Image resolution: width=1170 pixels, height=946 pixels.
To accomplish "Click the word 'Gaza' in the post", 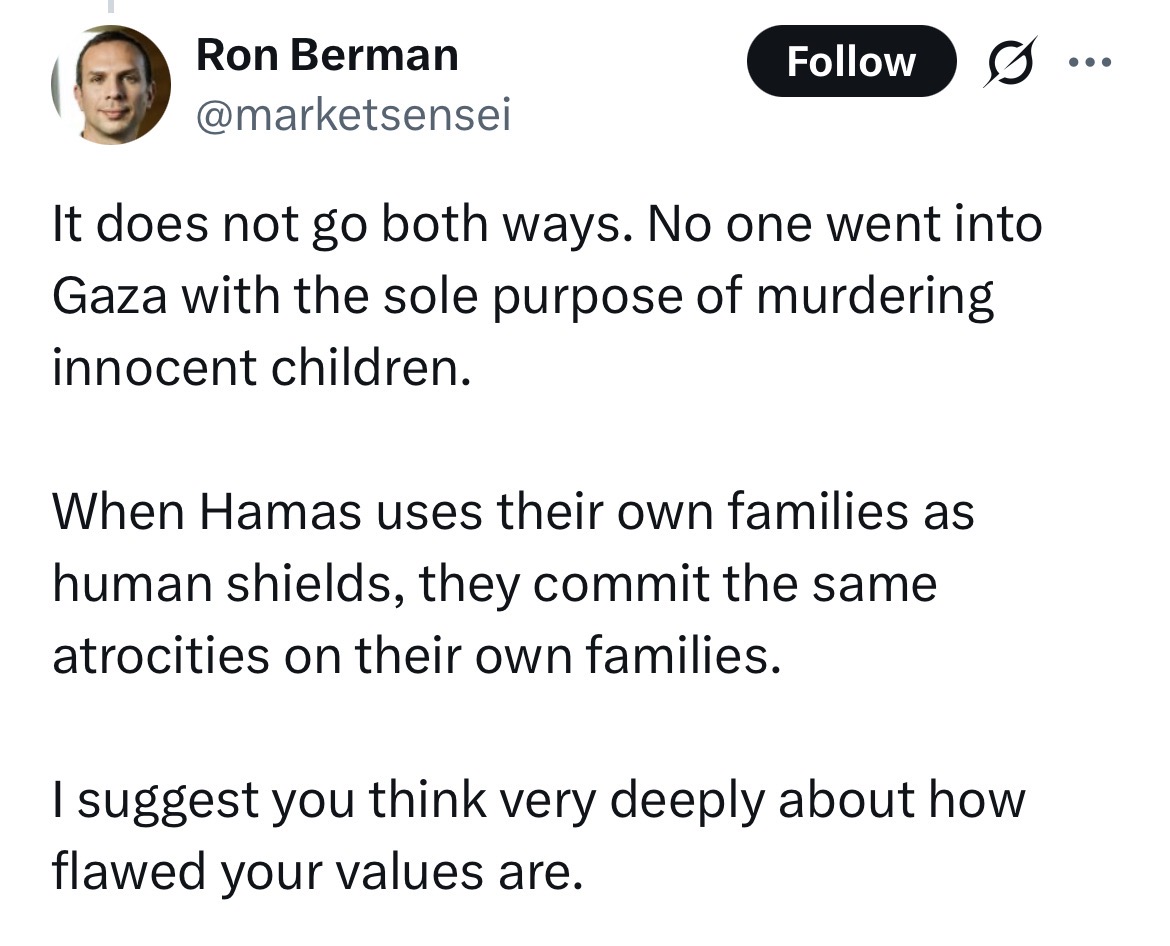I will click(x=110, y=295).
